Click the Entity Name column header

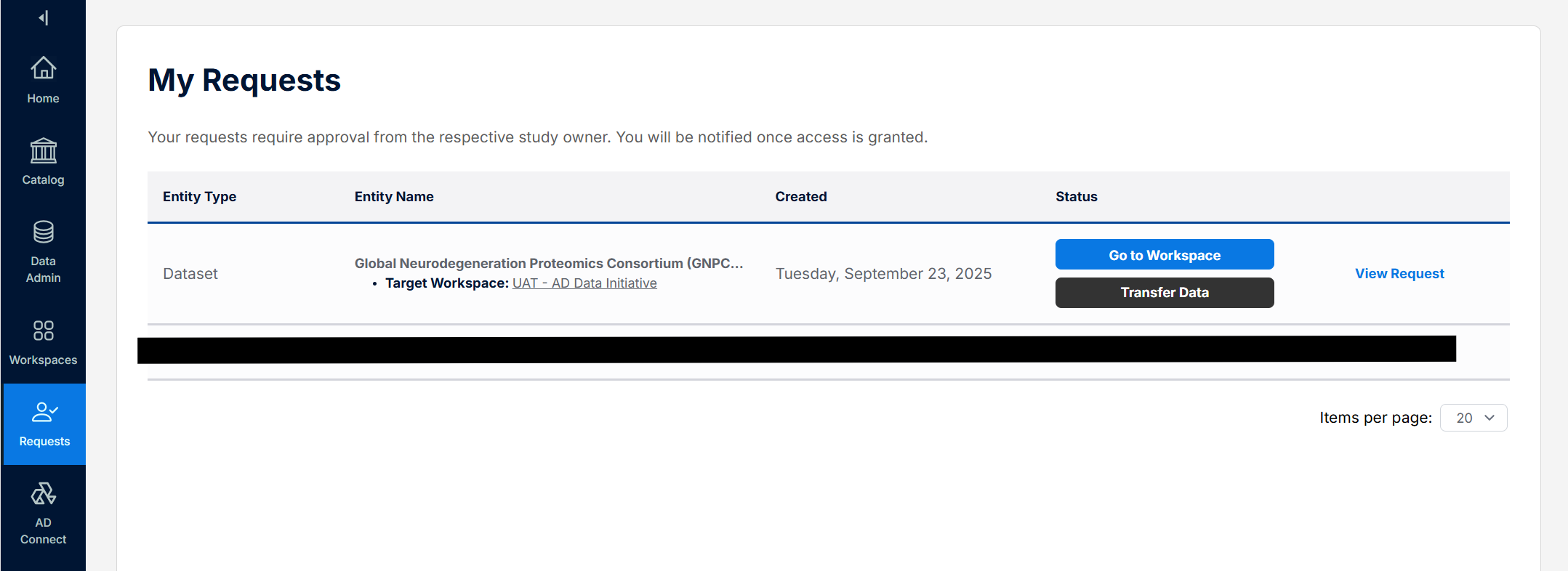point(394,197)
